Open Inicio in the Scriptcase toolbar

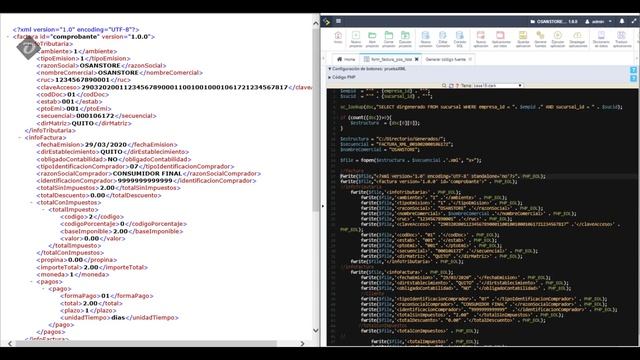point(338,38)
